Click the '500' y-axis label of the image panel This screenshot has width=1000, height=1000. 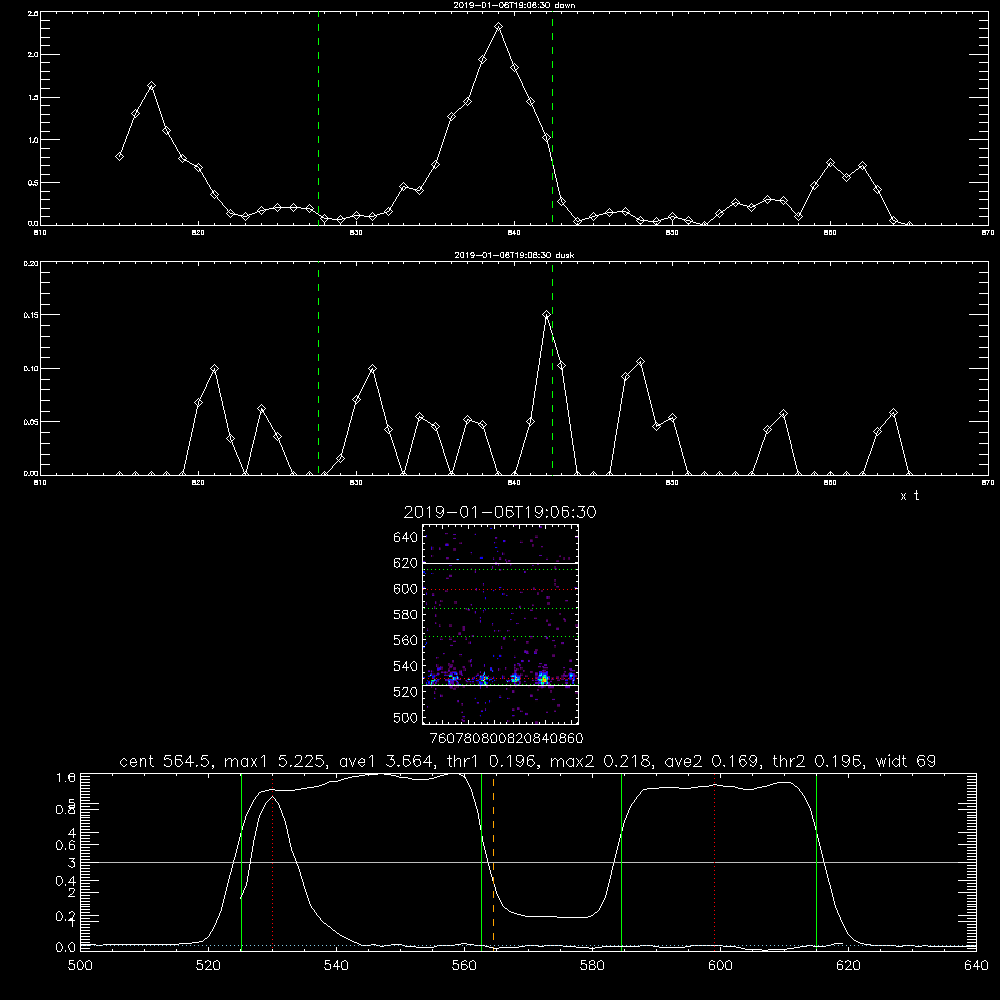coord(406,718)
